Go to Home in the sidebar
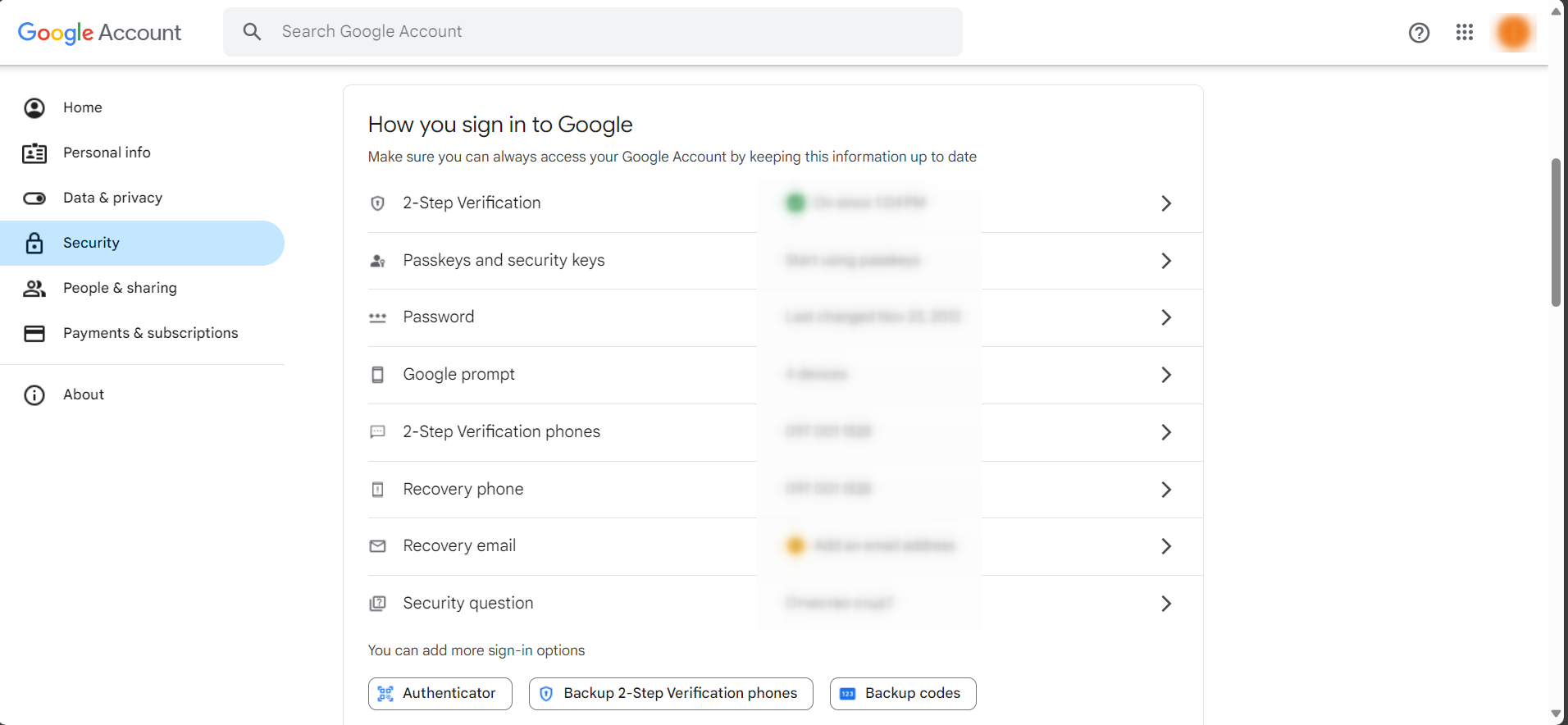The image size is (1568, 725). coord(142,107)
